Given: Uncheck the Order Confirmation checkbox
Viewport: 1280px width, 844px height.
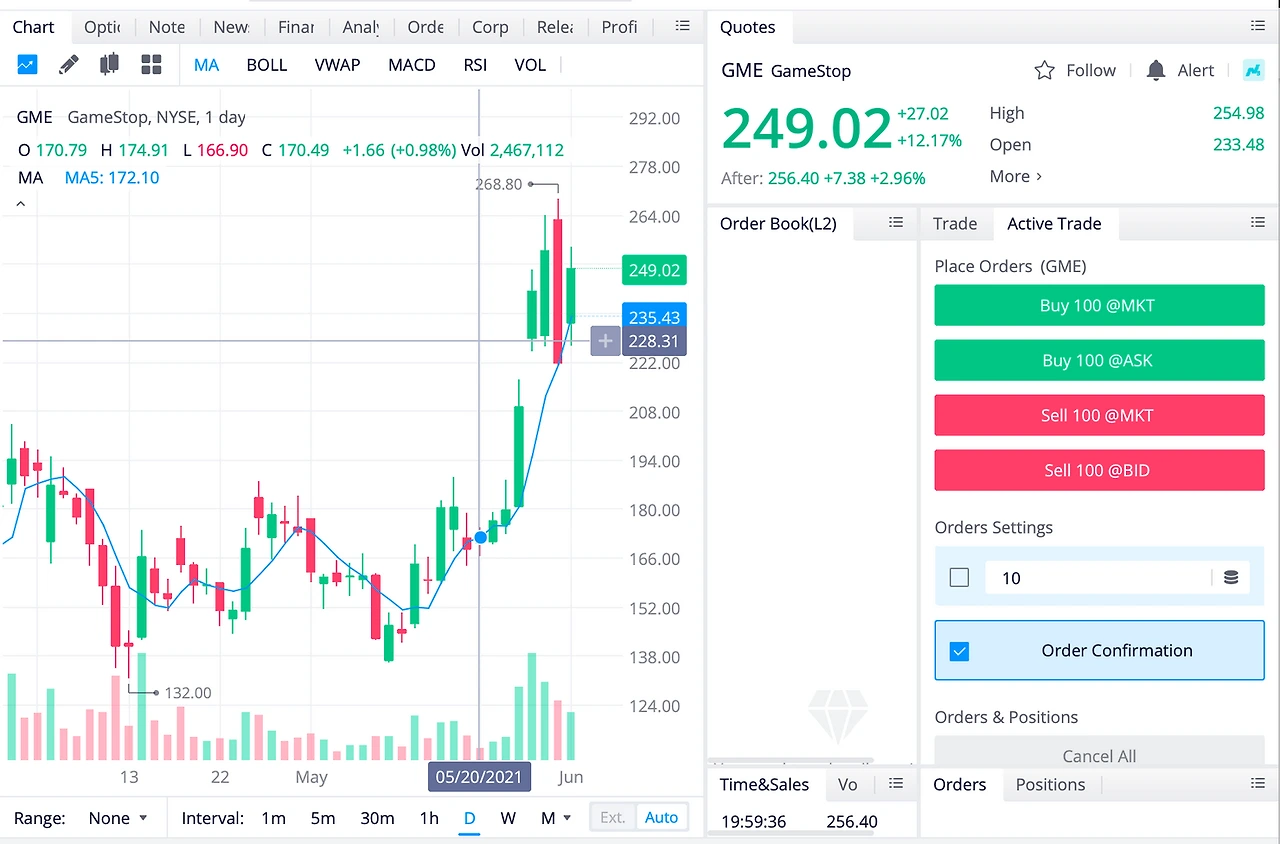Looking at the screenshot, I should click(x=959, y=651).
